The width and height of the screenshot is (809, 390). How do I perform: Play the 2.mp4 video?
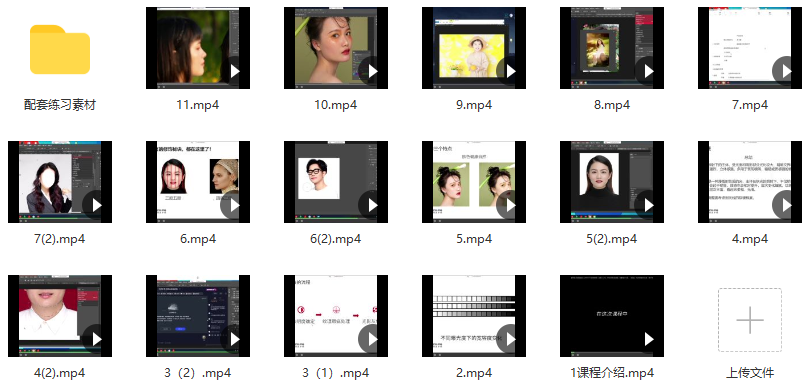[511, 339]
